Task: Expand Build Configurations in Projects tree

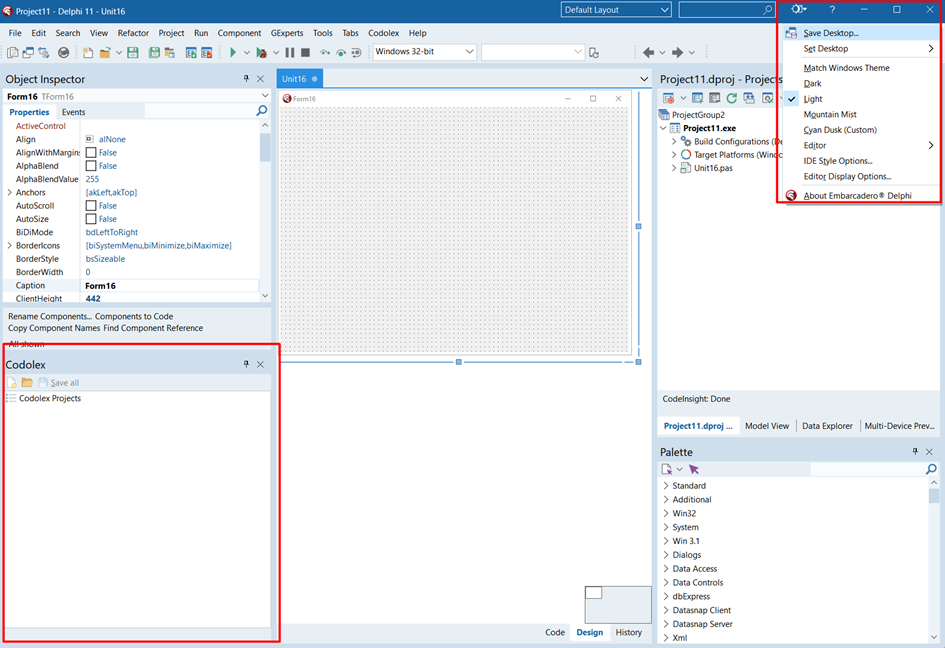Action: pos(674,142)
